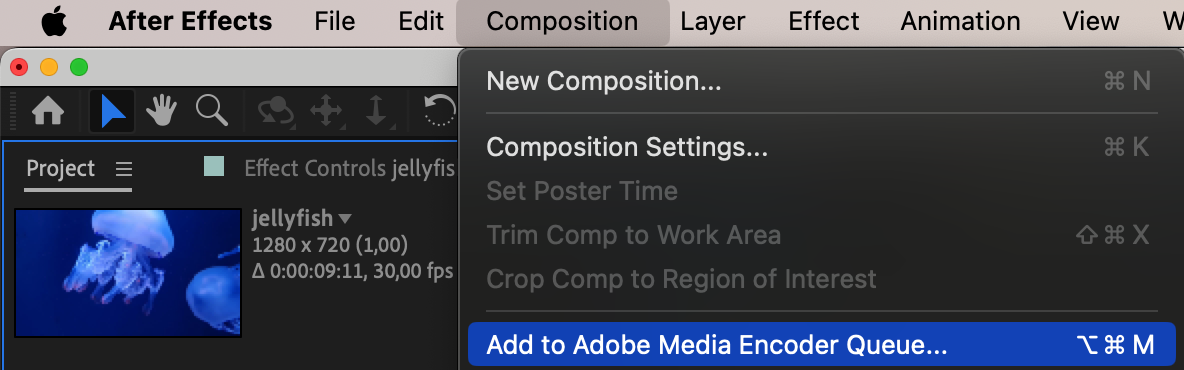The height and width of the screenshot is (370, 1184).
Task: Select the Rotation tool
Action: [x=440, y=112]
